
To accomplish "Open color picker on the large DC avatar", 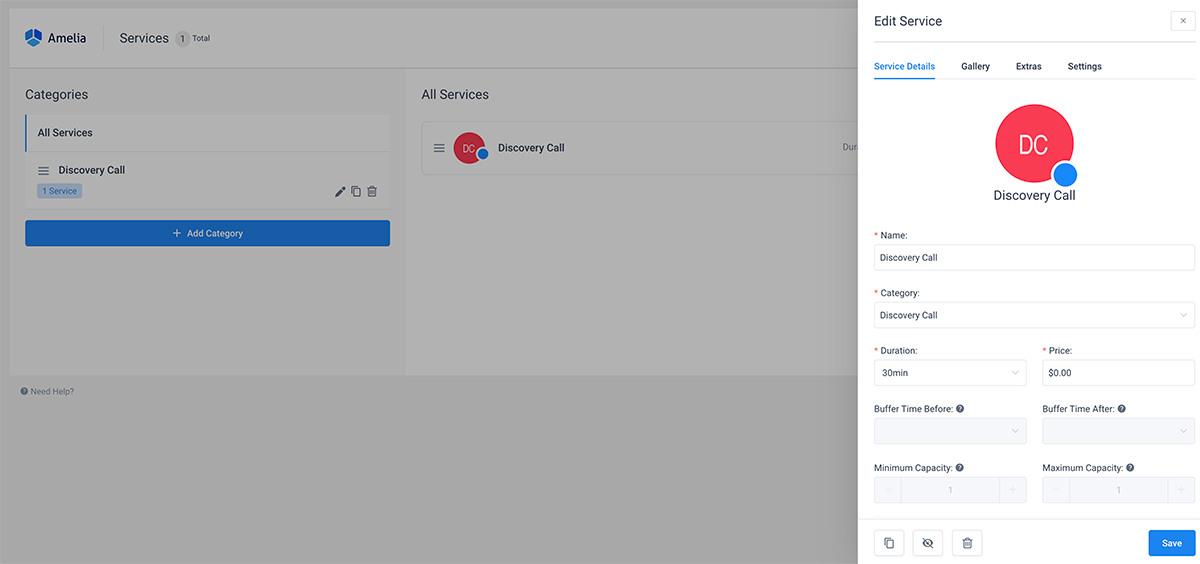I will pos(1065,174).
